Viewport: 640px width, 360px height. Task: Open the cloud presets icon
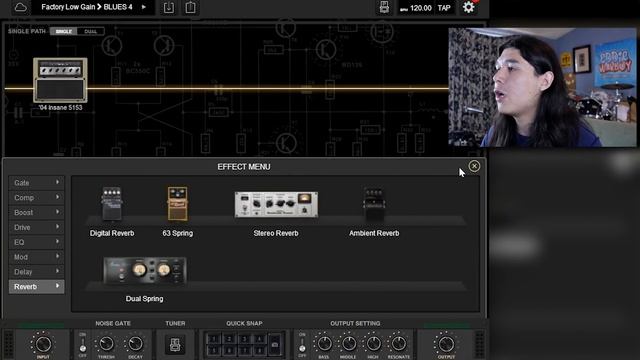pyautogui.click(x=20, y=7)
